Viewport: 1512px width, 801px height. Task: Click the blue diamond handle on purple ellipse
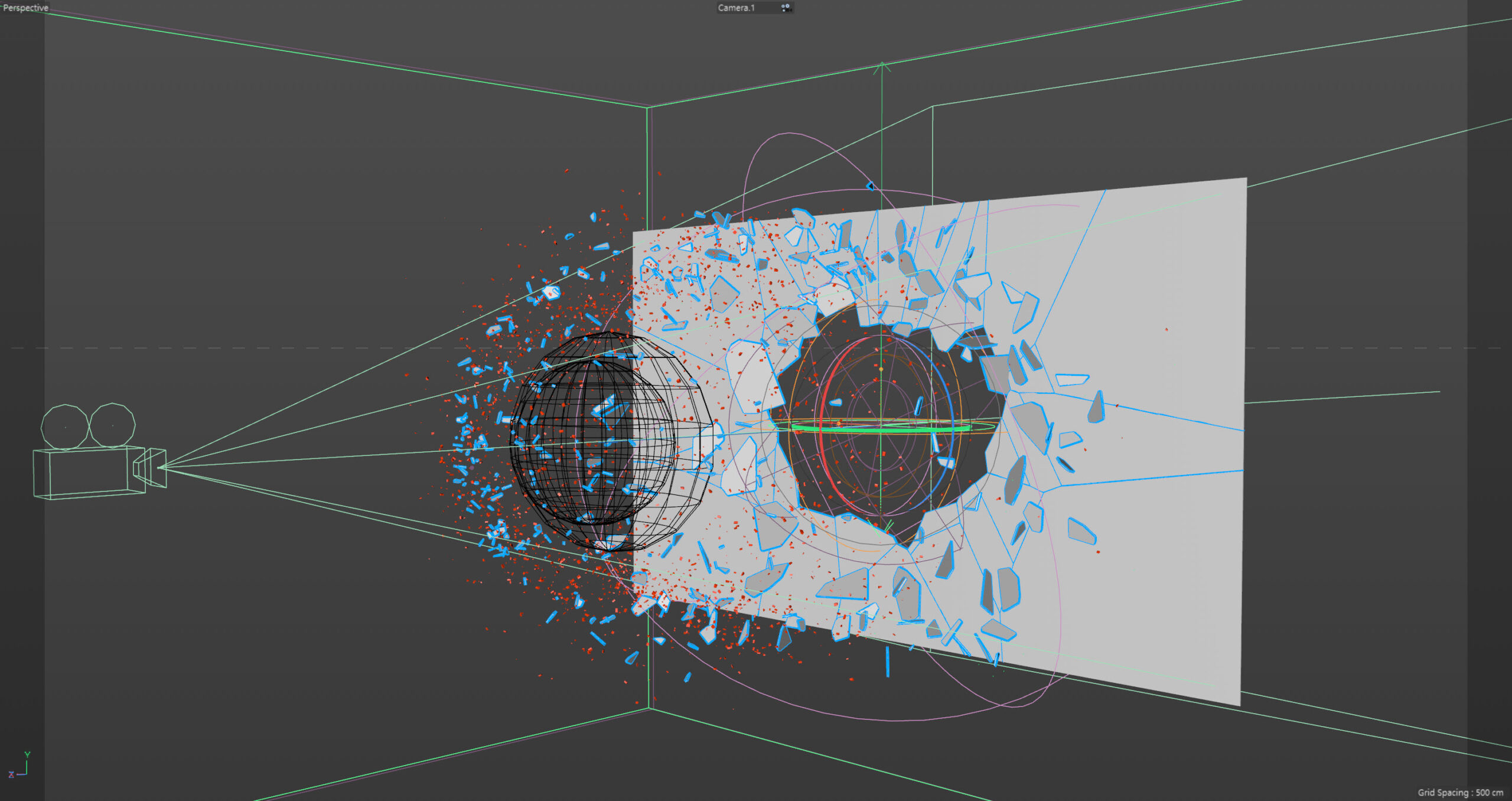870,186
